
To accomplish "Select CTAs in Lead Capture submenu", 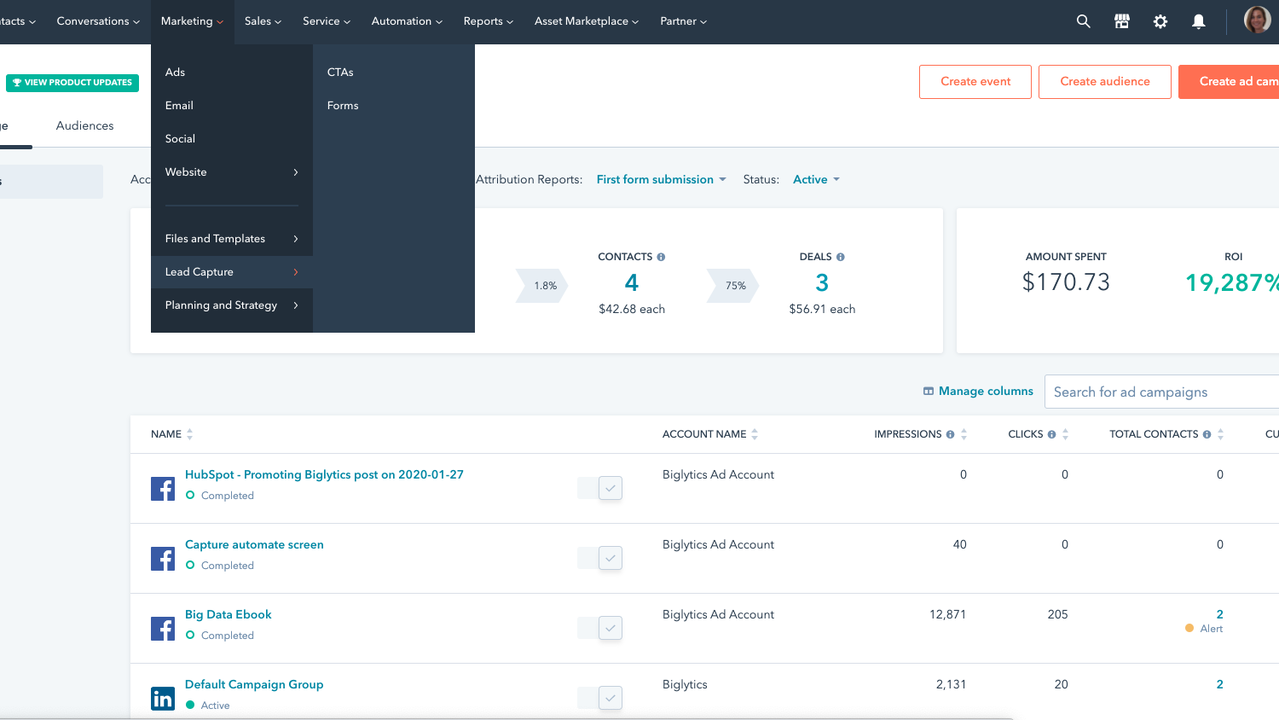I will pos(340,72).
